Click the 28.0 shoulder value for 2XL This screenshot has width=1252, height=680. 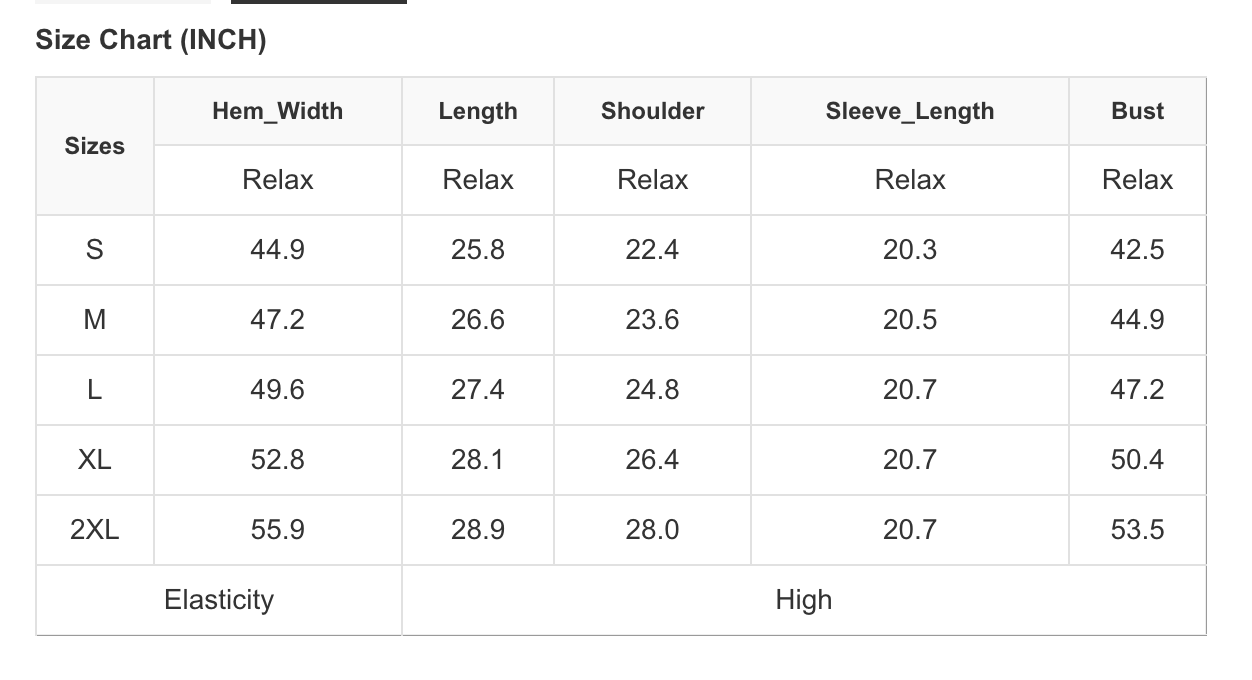(652, 530)
